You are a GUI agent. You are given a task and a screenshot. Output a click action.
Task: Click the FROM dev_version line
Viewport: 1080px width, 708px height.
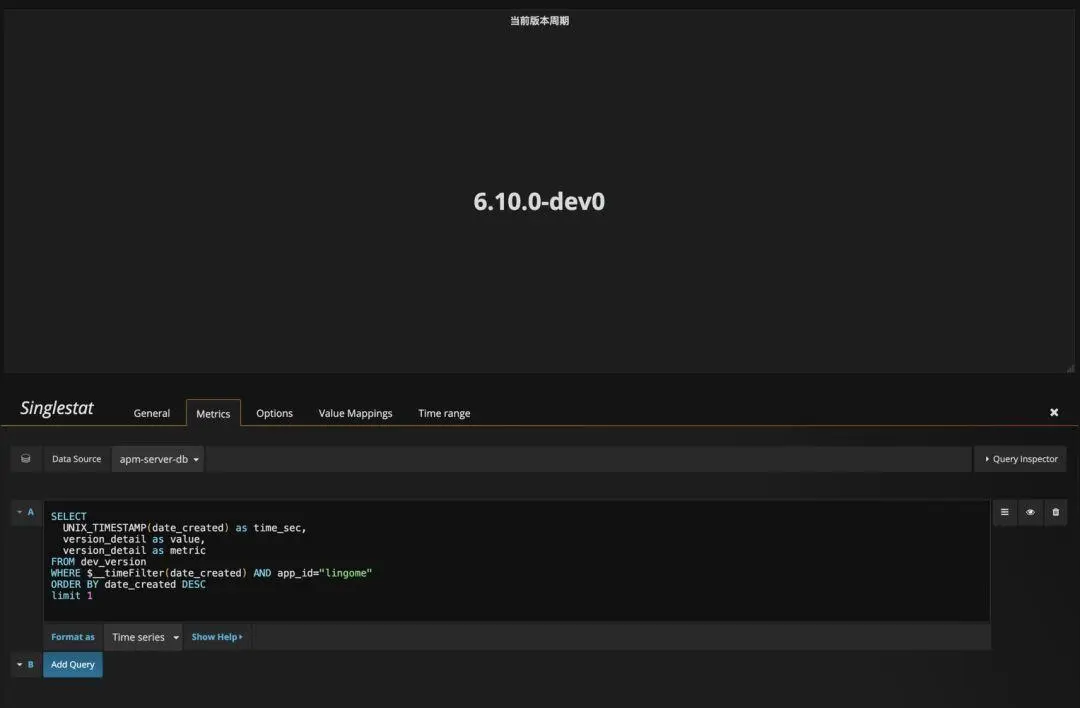coord(98,562)
